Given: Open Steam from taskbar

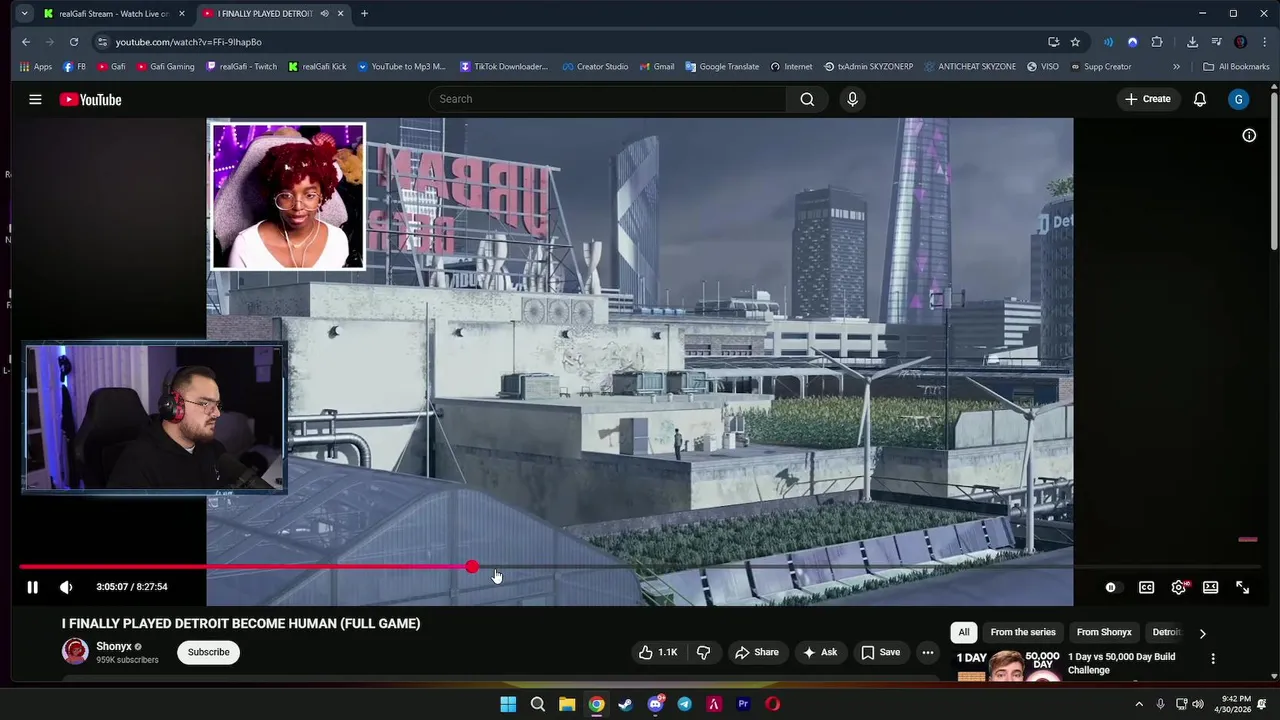Looking at the screenshot, I should 626,704.
